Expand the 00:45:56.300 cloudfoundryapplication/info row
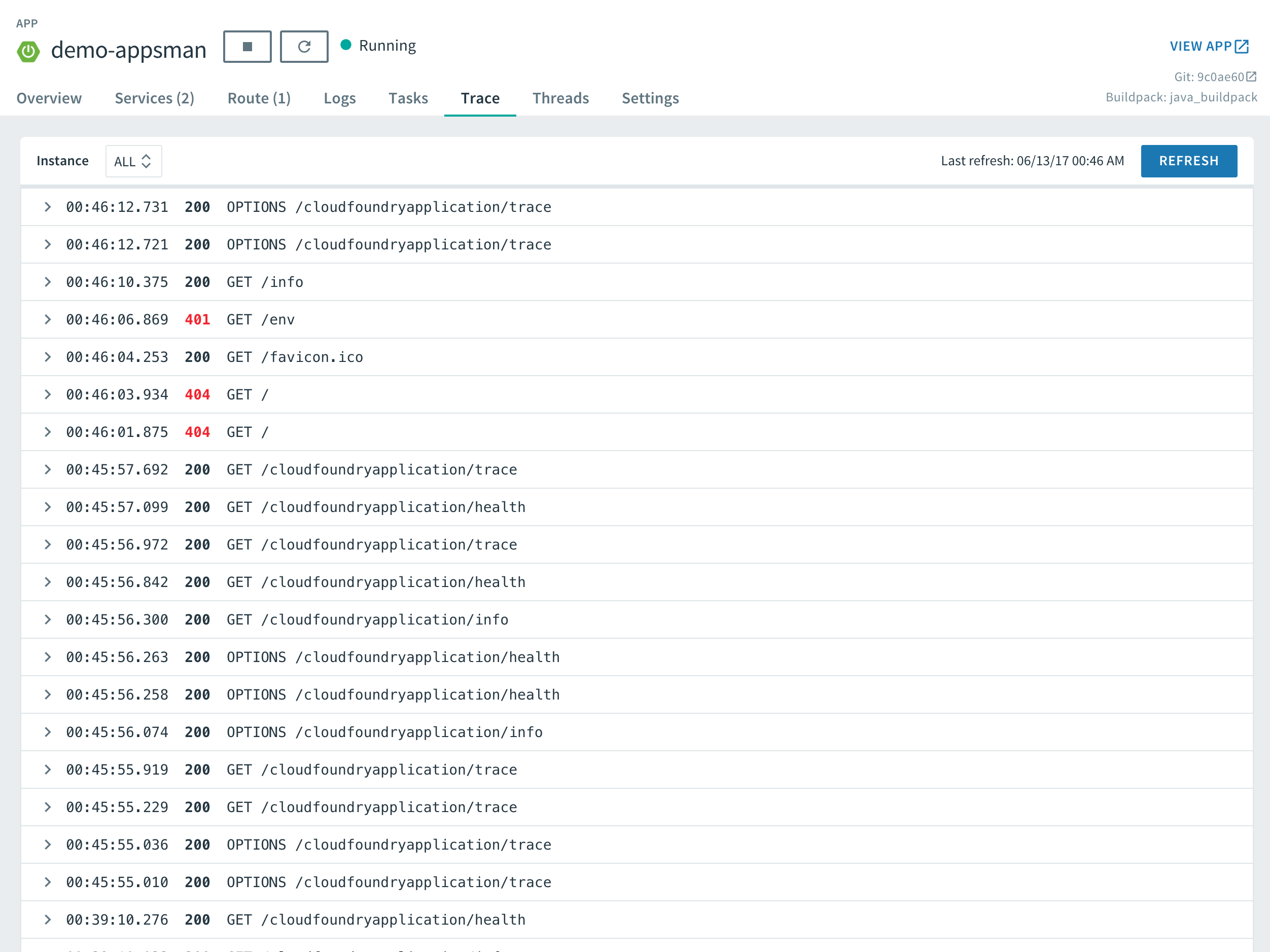This screenshot has height=952, width=1270. click(48, 619)
